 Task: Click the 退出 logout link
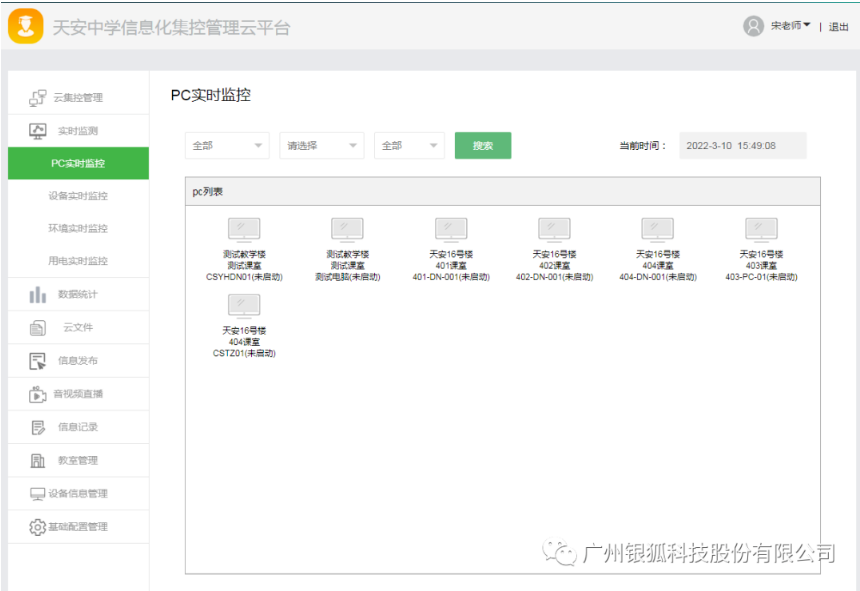(838, 27)
